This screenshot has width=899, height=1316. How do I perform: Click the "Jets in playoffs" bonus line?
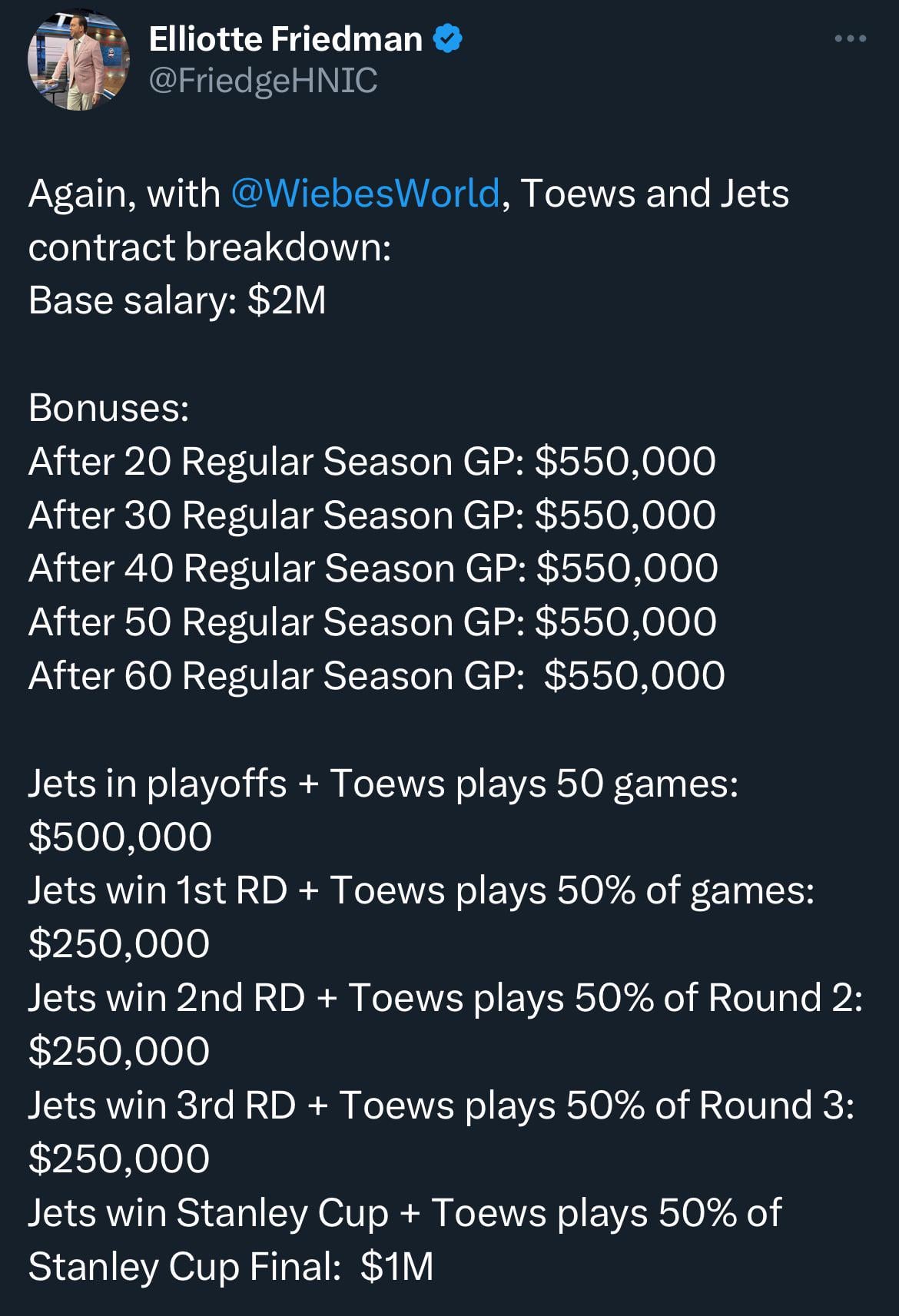pos(383,784)
